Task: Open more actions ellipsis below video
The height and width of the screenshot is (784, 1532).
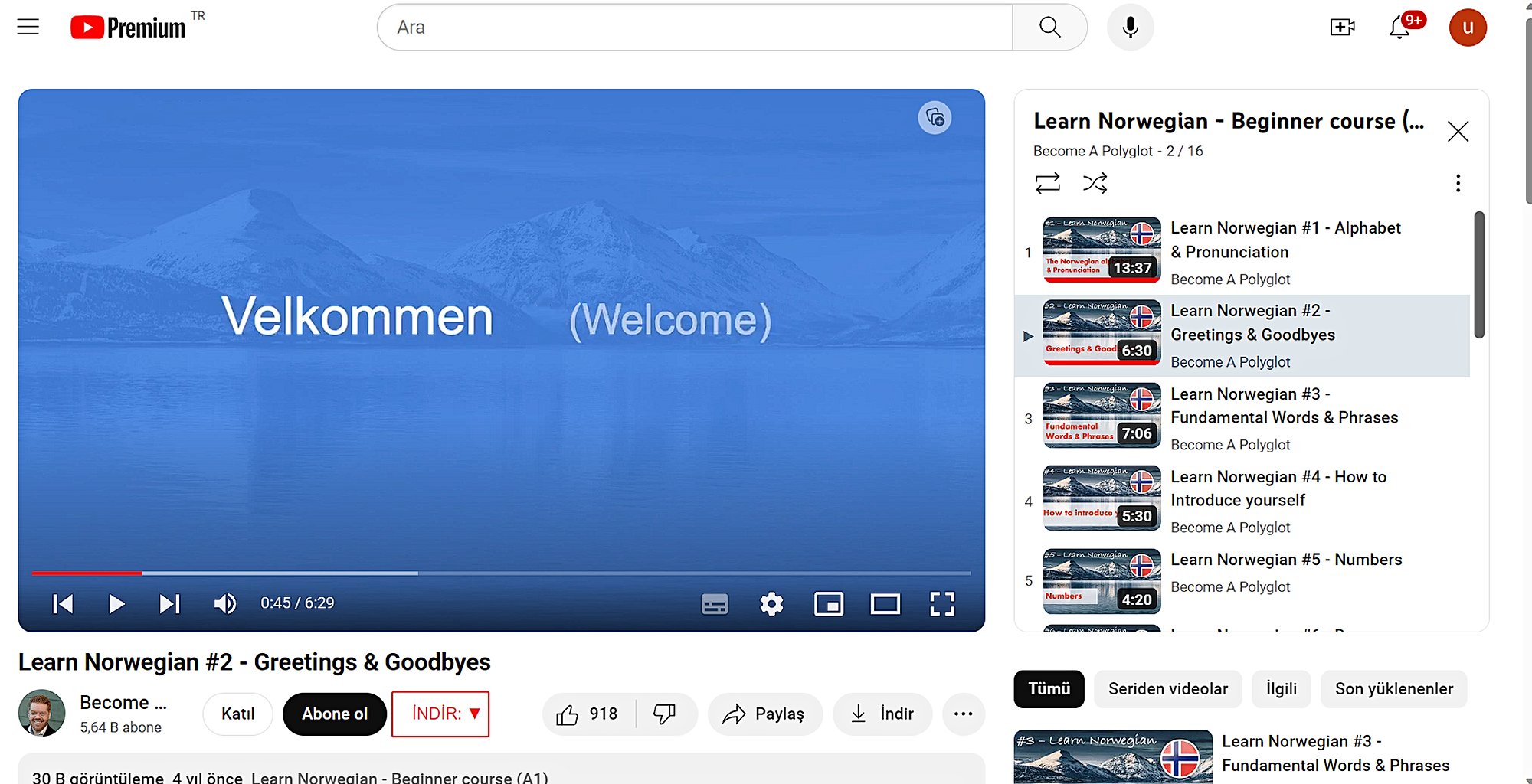Action: [x=963, y=714]
